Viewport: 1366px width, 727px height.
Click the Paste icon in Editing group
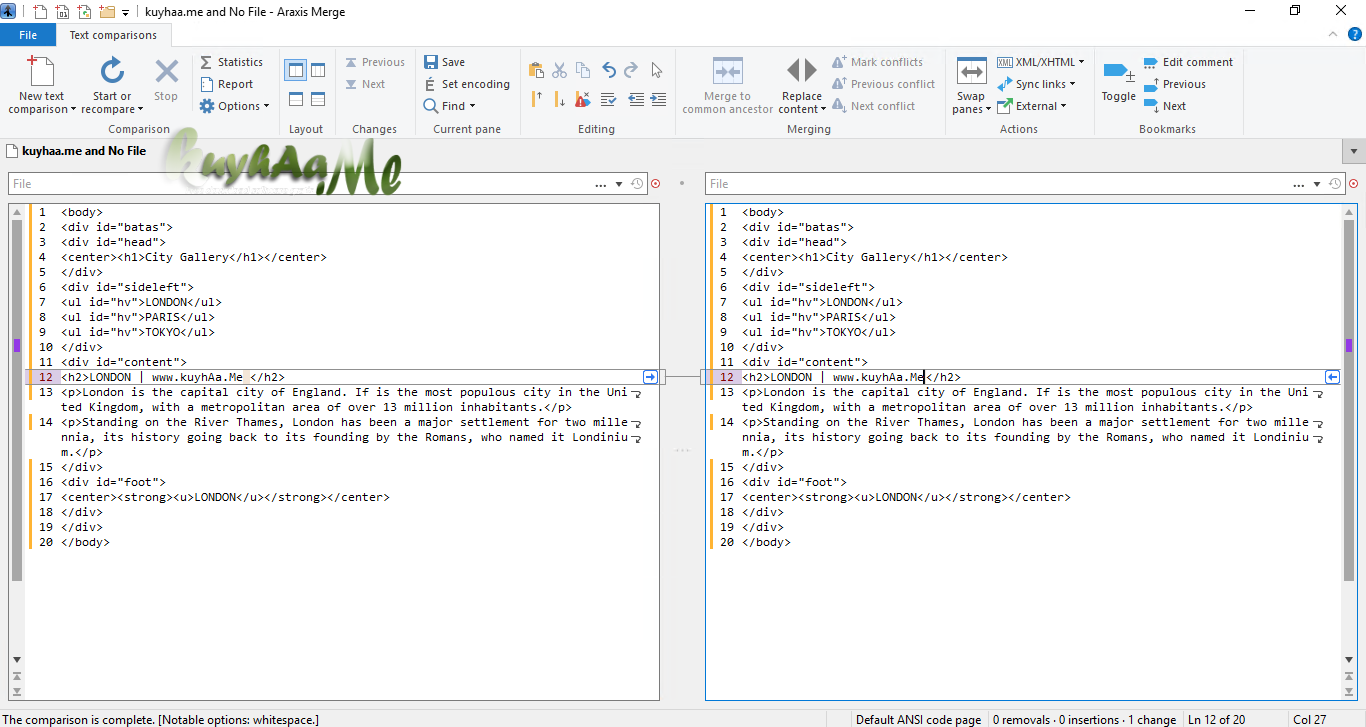pos(536,70)
